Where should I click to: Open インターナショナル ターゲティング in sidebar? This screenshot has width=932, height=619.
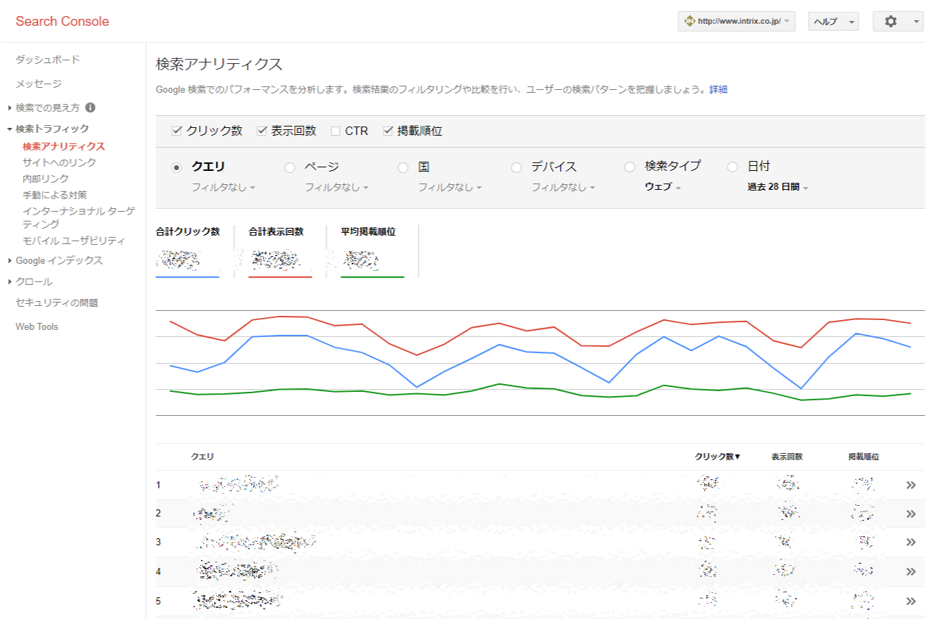click(78, 218)
